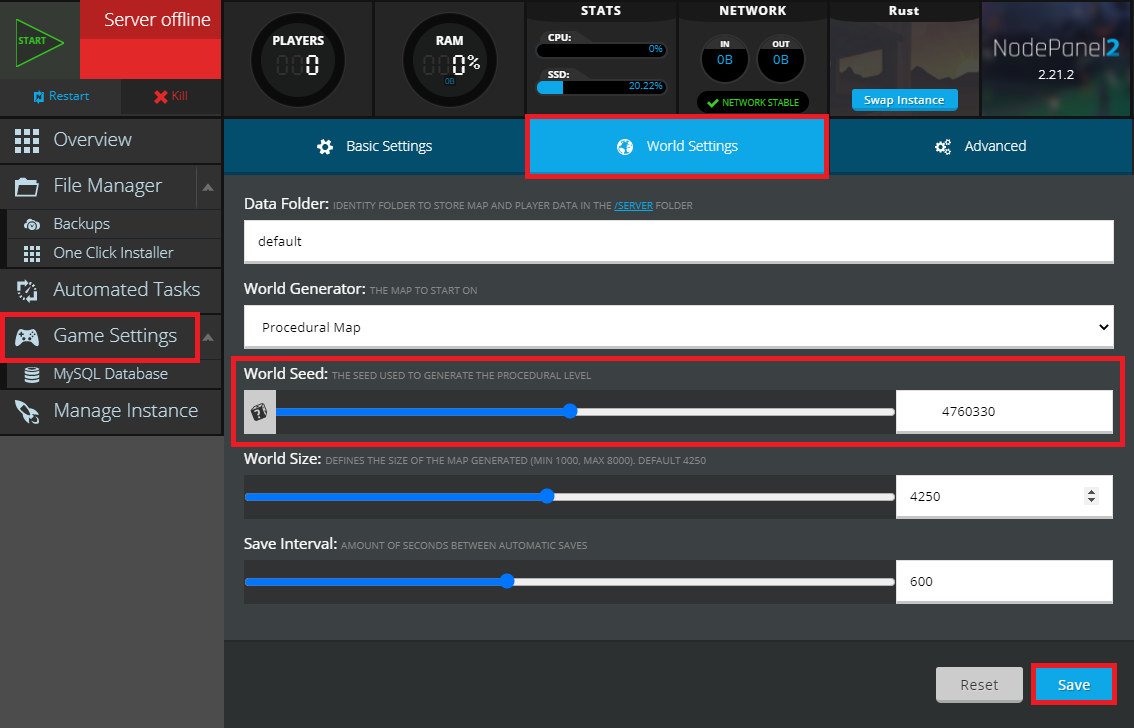This screenshot has height=728, width=1134.
Task: Open the MySQL Database page
Action: click(x=110, y=374)
